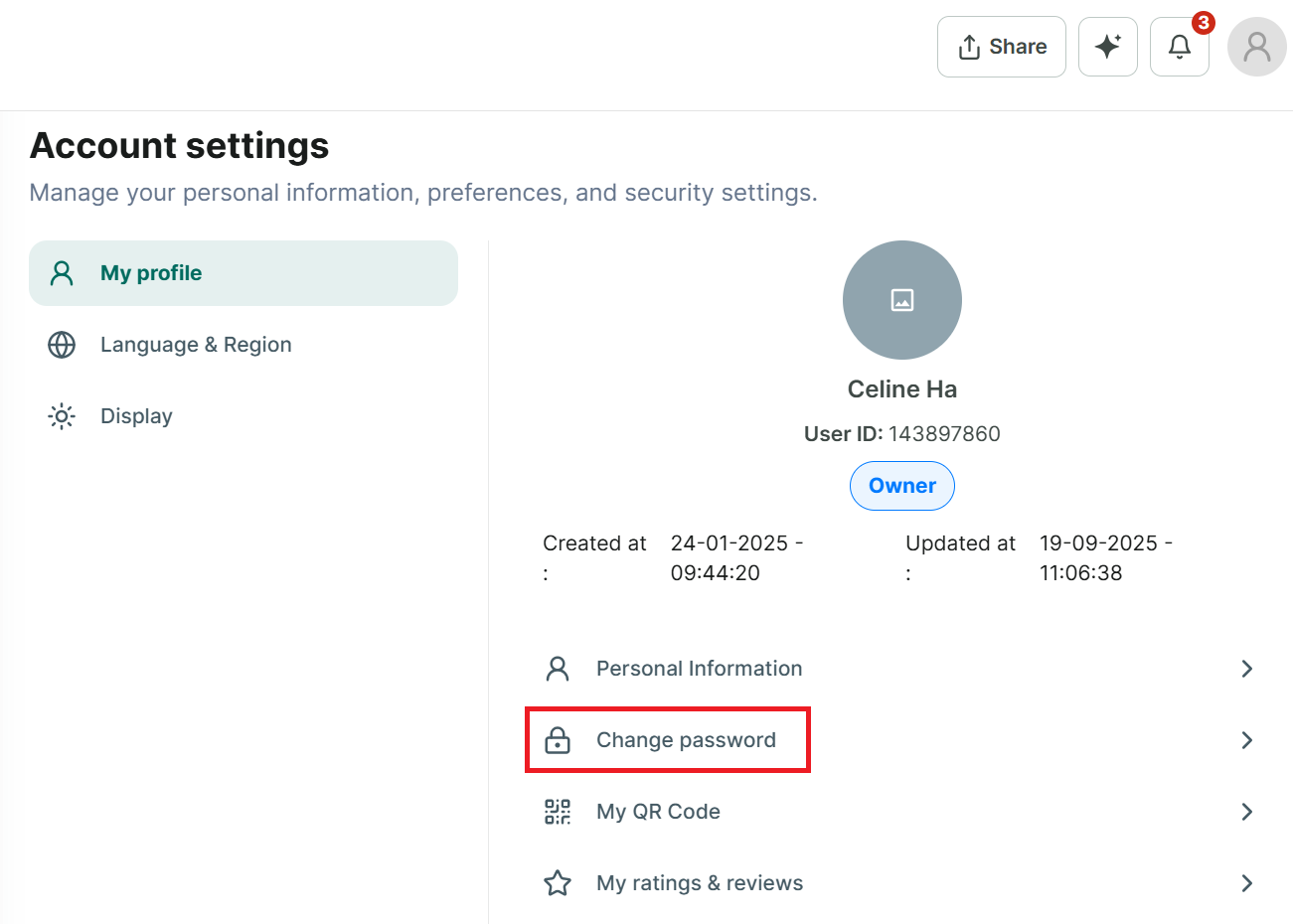This screenshot has height=924, width=1293.
Task: Switch to the Display settings
Action: pos(243,416)
